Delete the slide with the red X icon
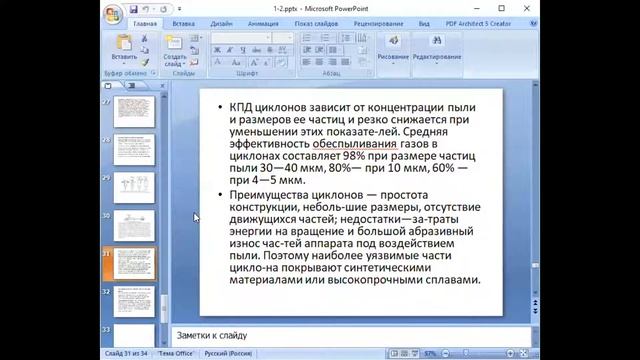 [x=195, y=62]
